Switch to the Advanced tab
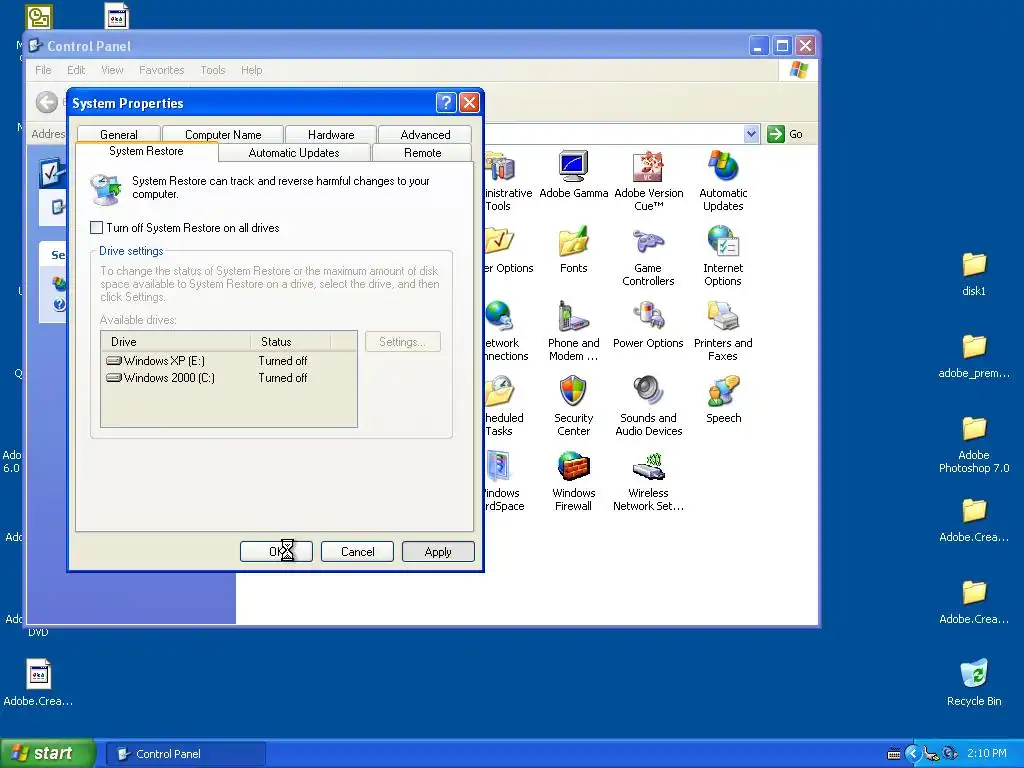 point(425,135)
